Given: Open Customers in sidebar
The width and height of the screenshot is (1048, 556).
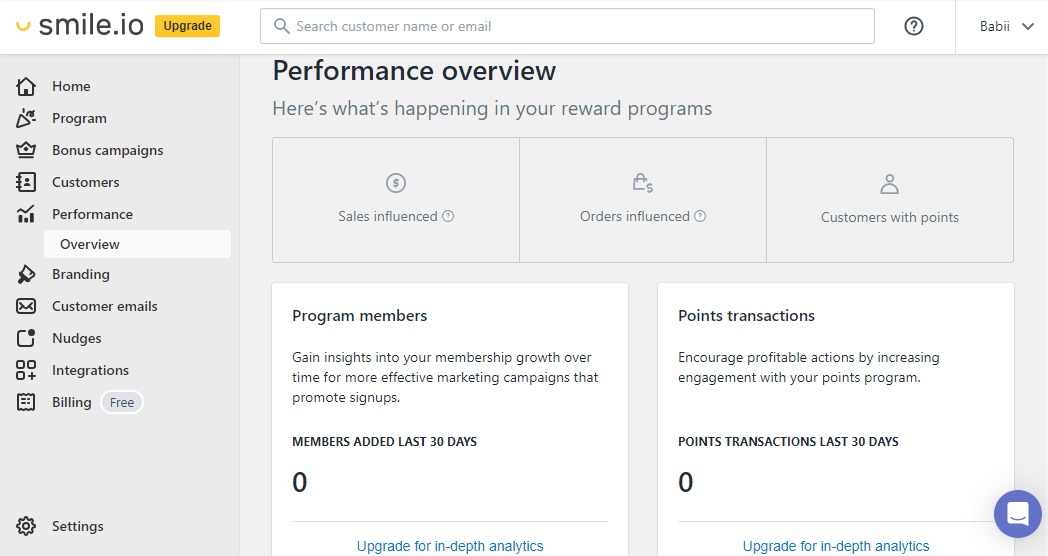Looking at the screenshot, I should (x=86, y=182).
